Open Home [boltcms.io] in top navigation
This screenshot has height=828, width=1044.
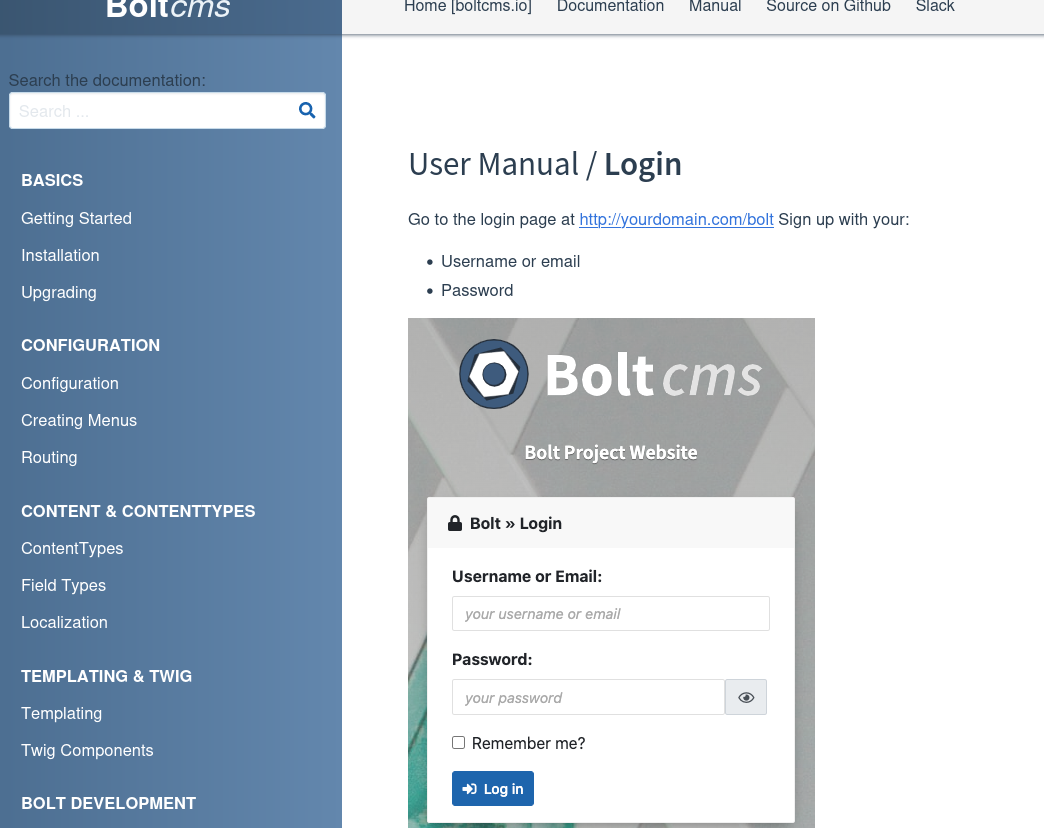pyautogui.click(x=468, y=7)
